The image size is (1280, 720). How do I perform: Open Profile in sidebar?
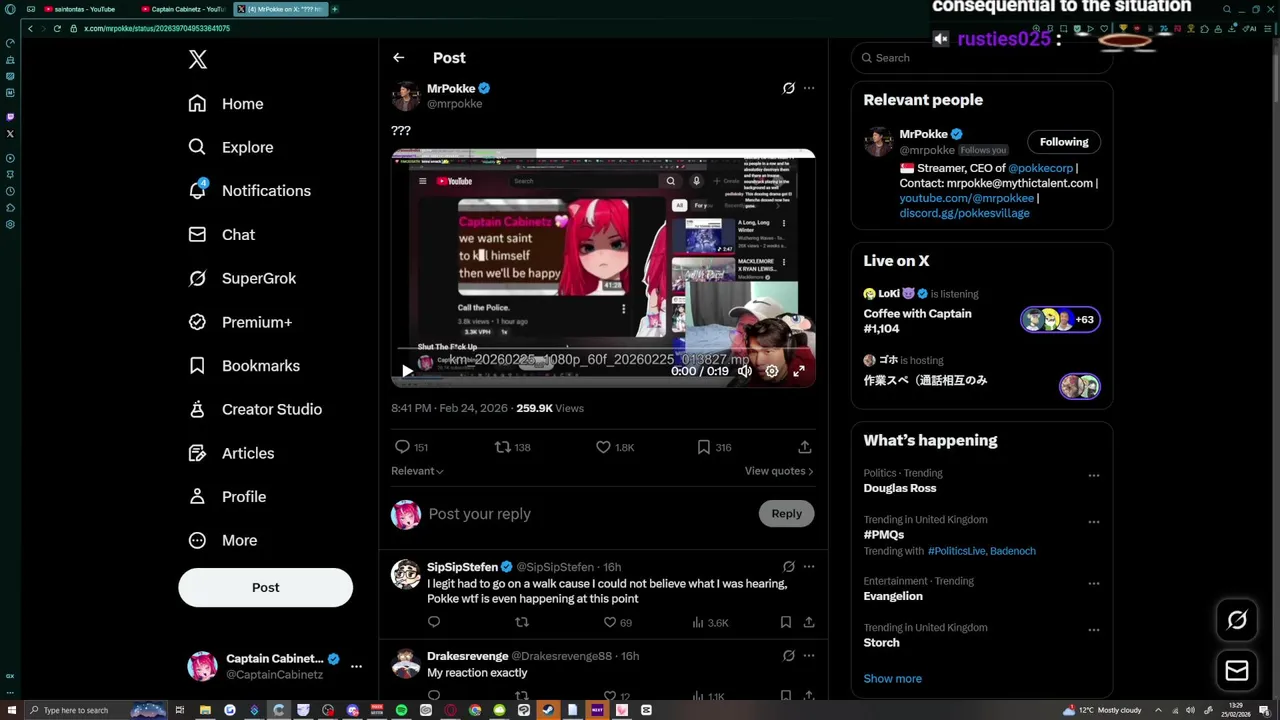point(227,497)
